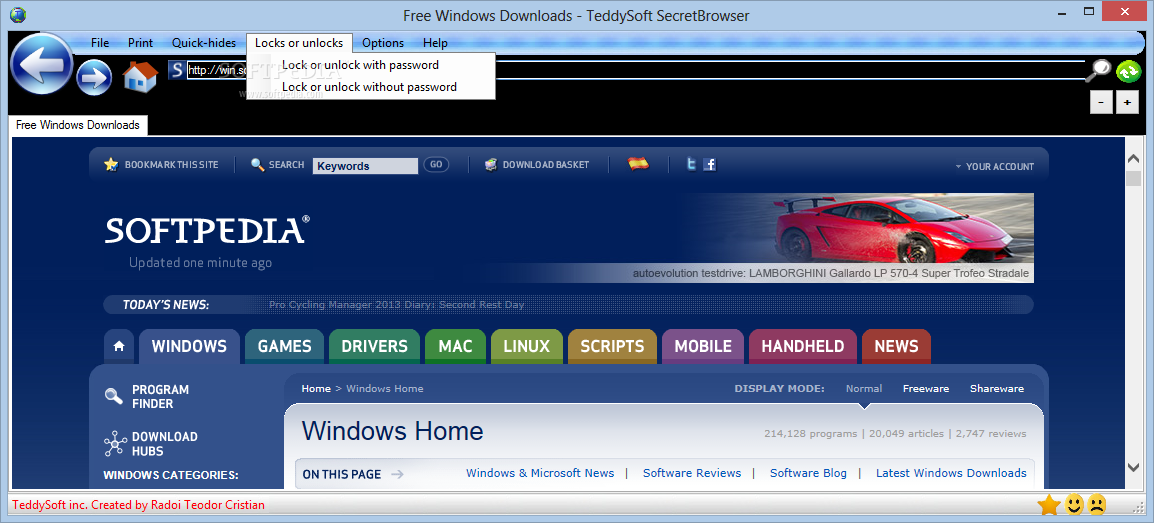Click the plus zoom-in button
1154x523 pixels.
(x=1127, y=103)
